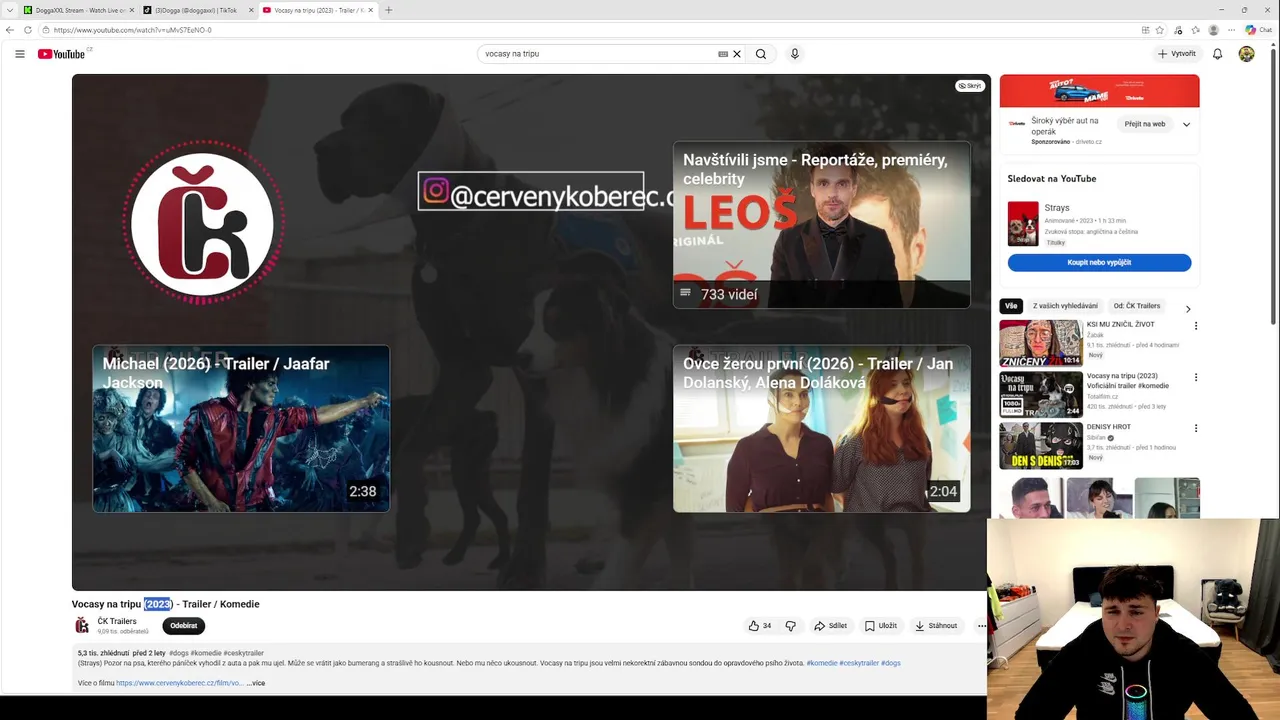Expand the ad options chevron

click(1186, 124)
